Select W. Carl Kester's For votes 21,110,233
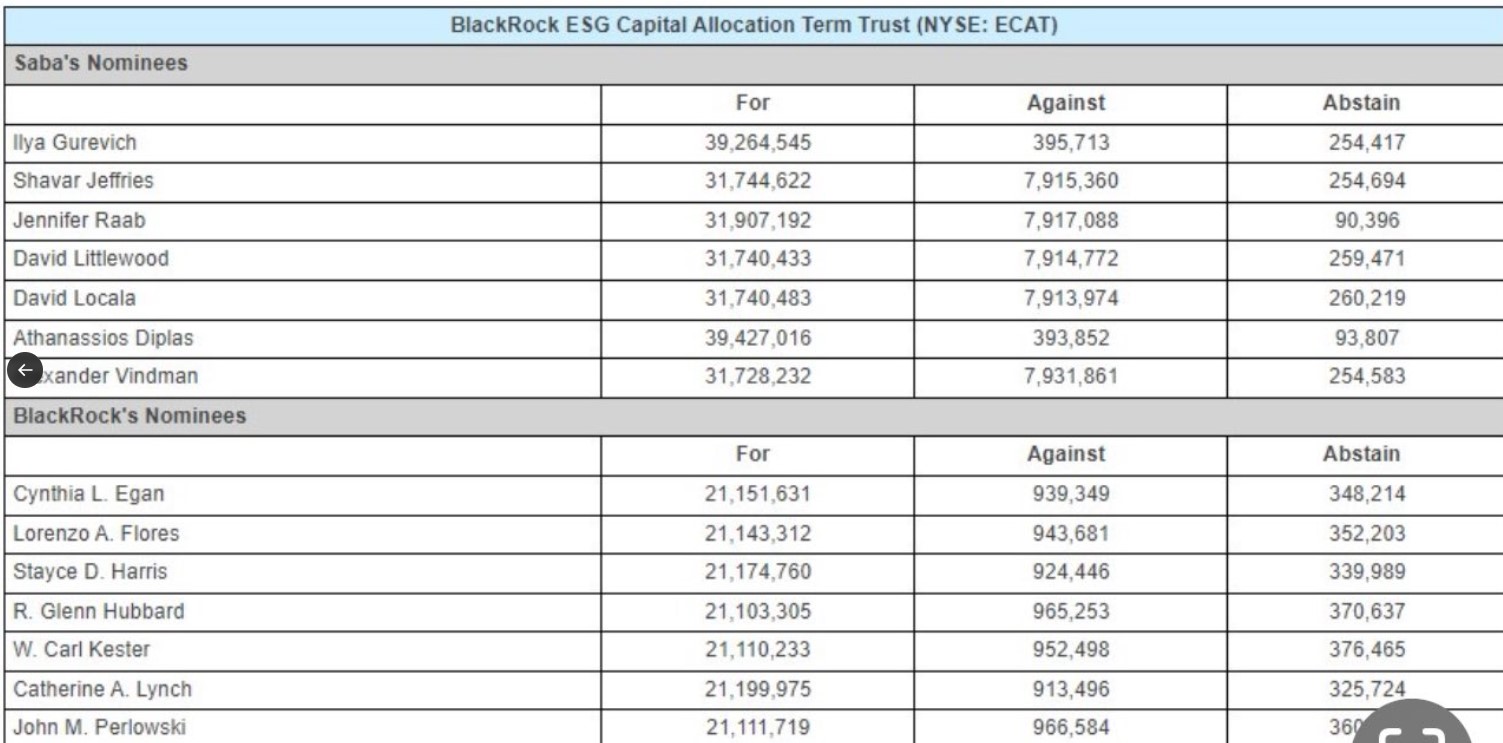This screenshot has height=743, width=1503. coord(757,650)
